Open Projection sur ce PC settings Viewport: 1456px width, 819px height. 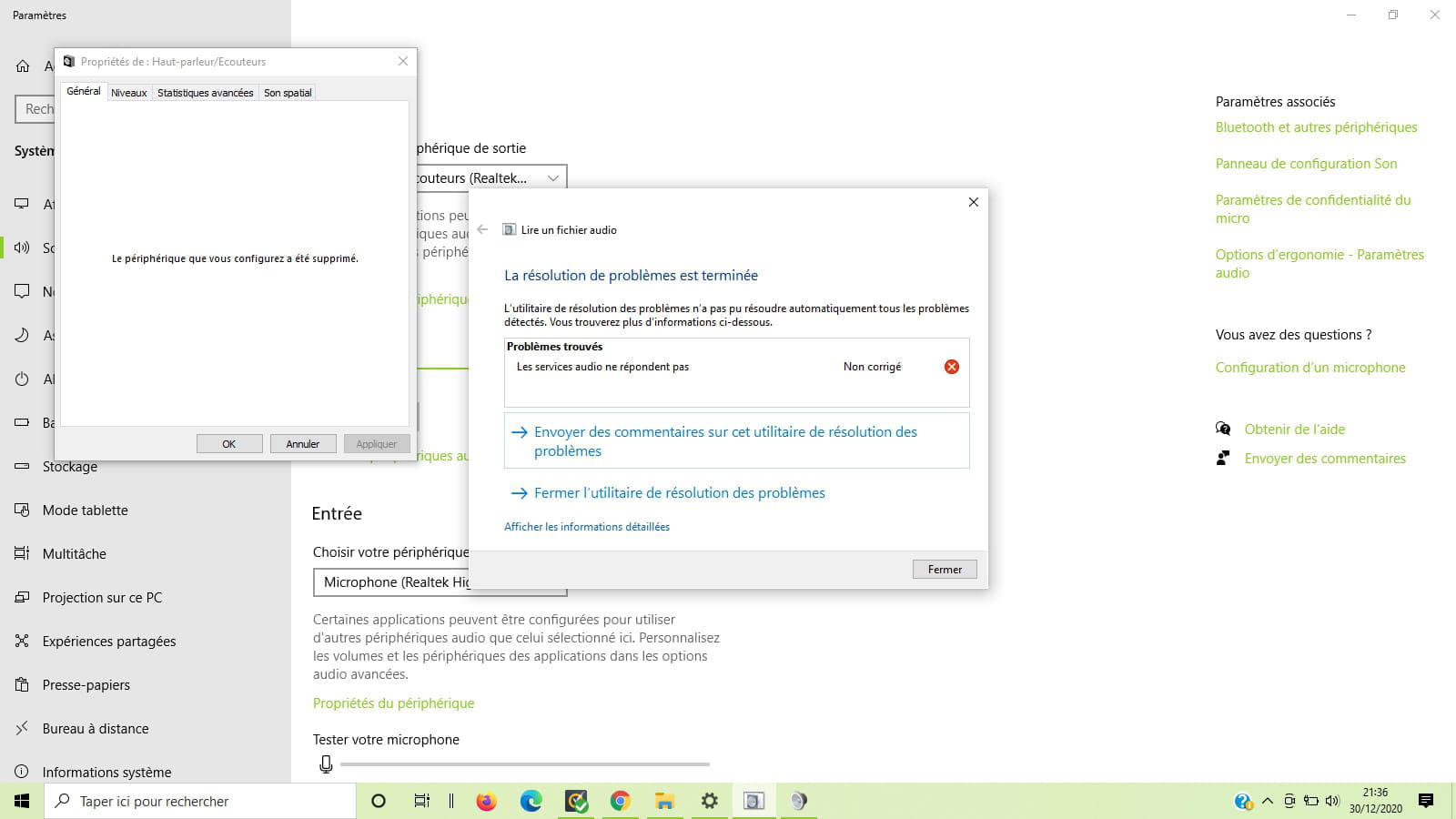click(146, 598)
